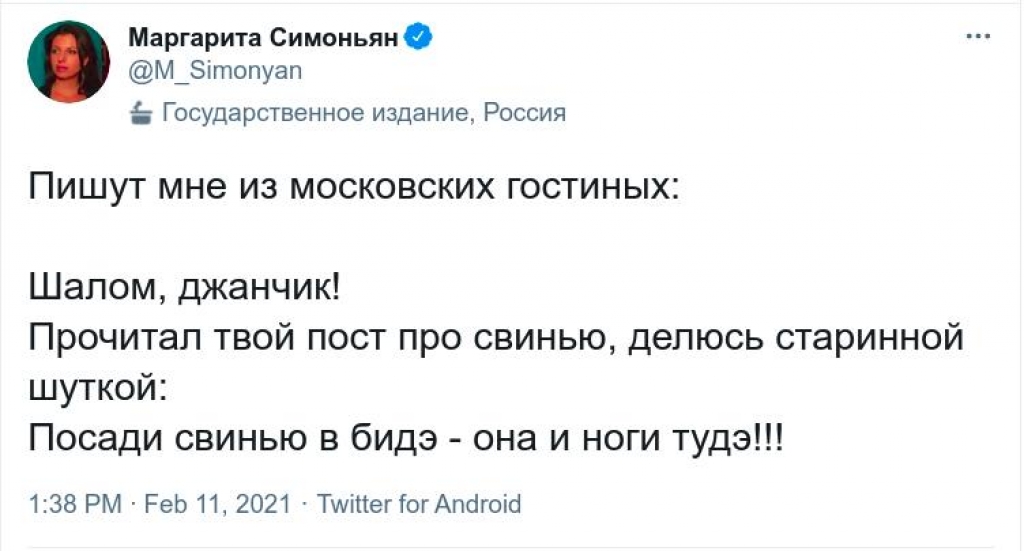
Task: Click the word Государственное in the label
Action: tap(263, 113)
